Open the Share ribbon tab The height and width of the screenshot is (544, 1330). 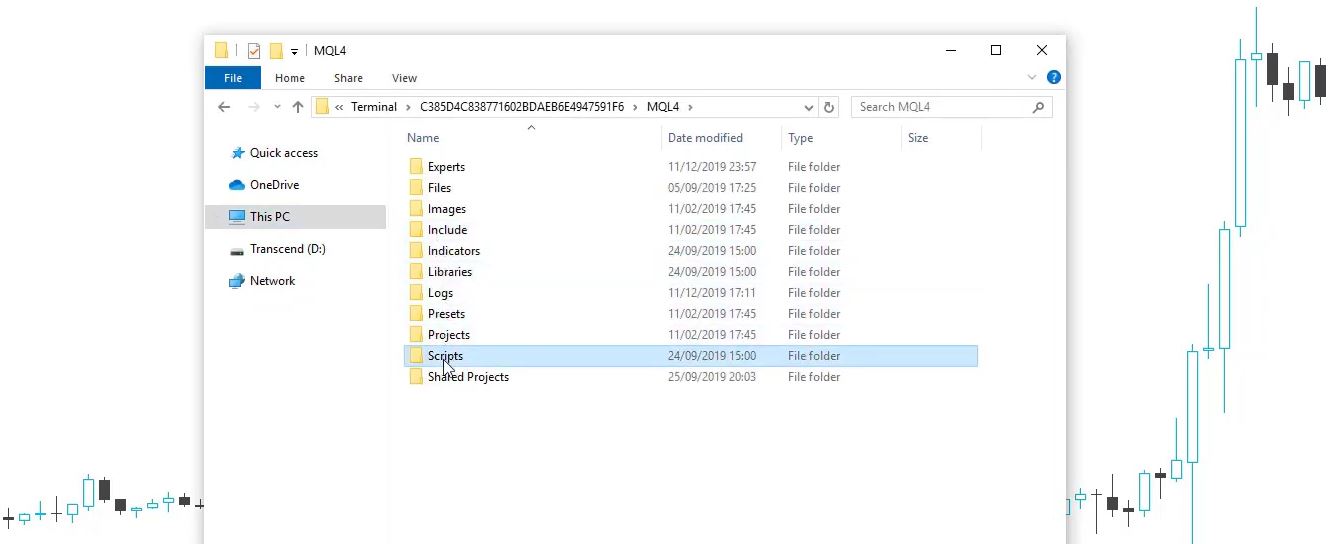348,78
